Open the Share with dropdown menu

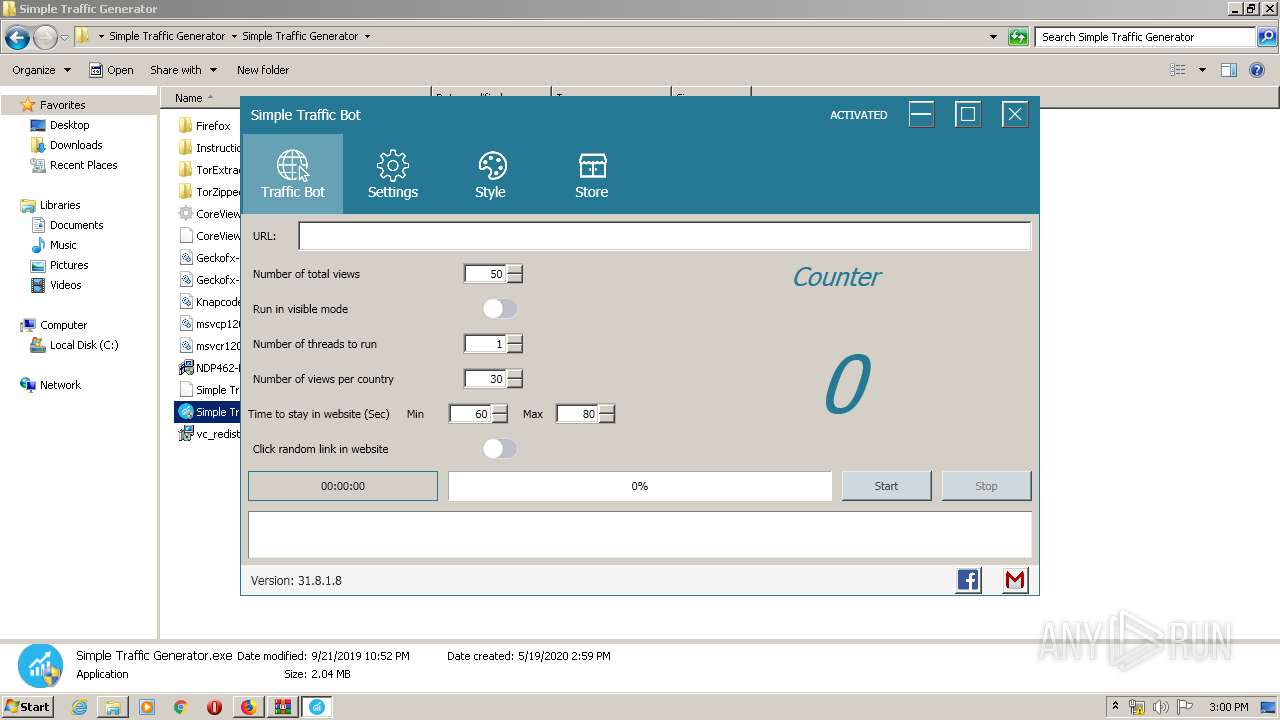(x=184, y=70)
